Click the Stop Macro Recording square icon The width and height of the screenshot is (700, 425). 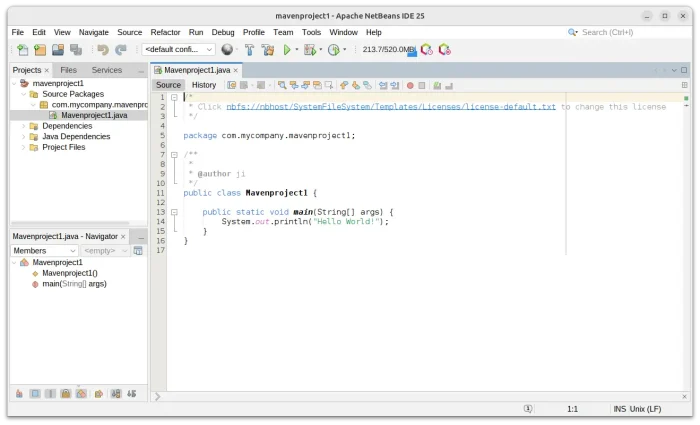click(x=422, y=85)
